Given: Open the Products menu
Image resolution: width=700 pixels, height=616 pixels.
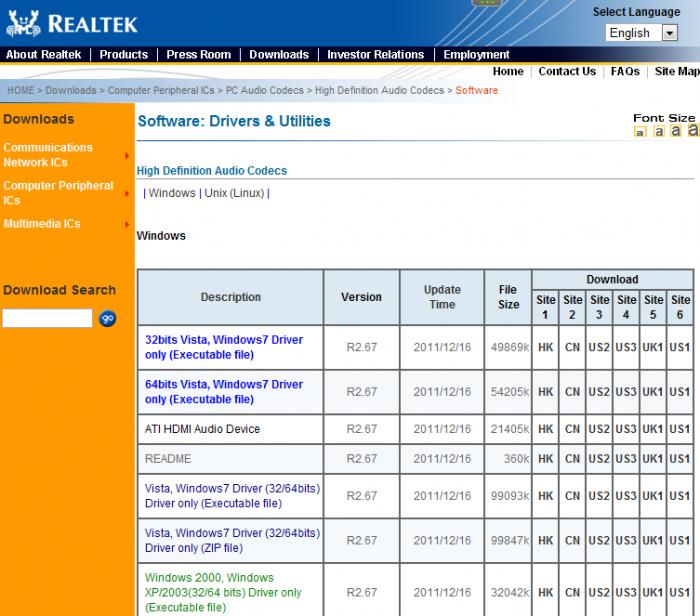Looking at the screenshot, I should [x=124, y=55].
